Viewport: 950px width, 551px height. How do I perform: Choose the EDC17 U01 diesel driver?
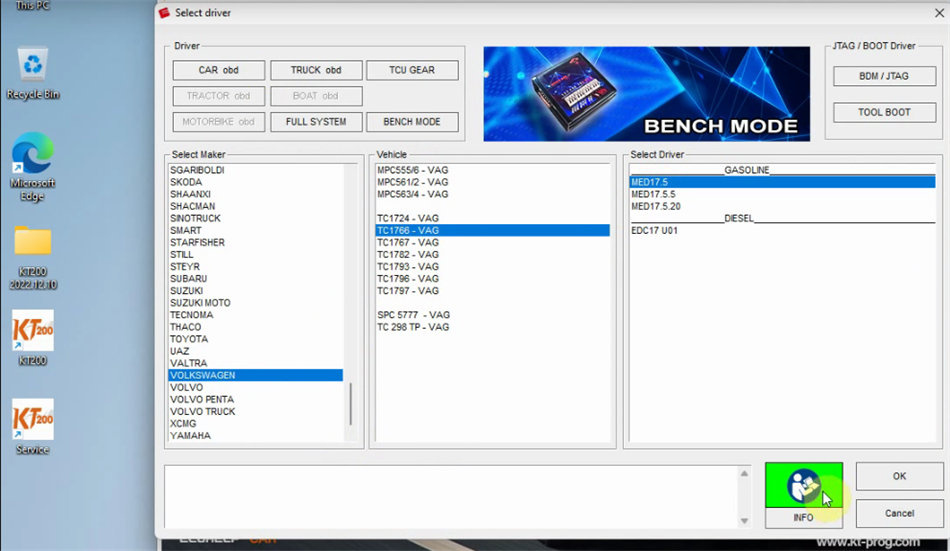coord(655,230)
